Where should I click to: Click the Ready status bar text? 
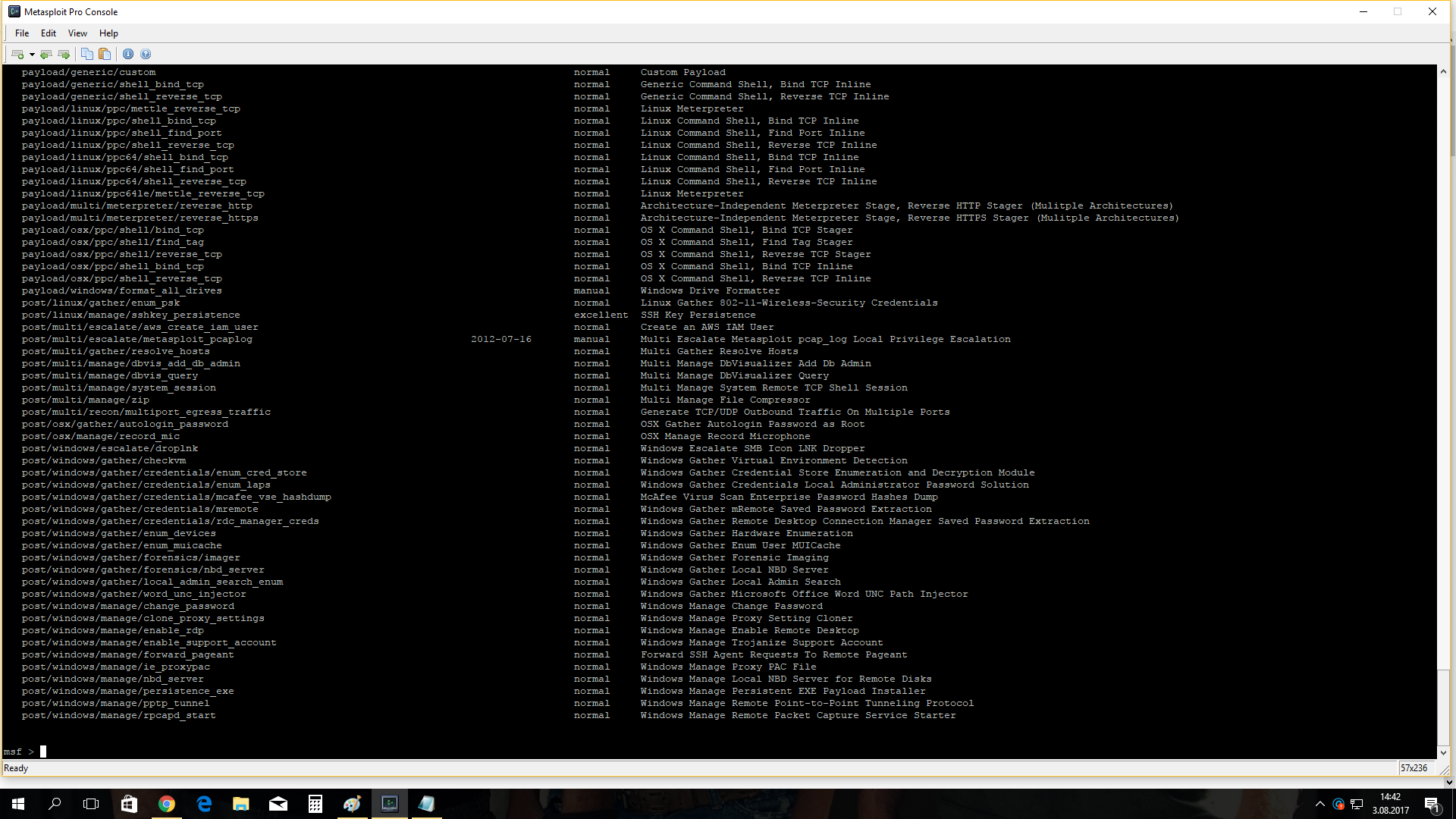(16, 768)
